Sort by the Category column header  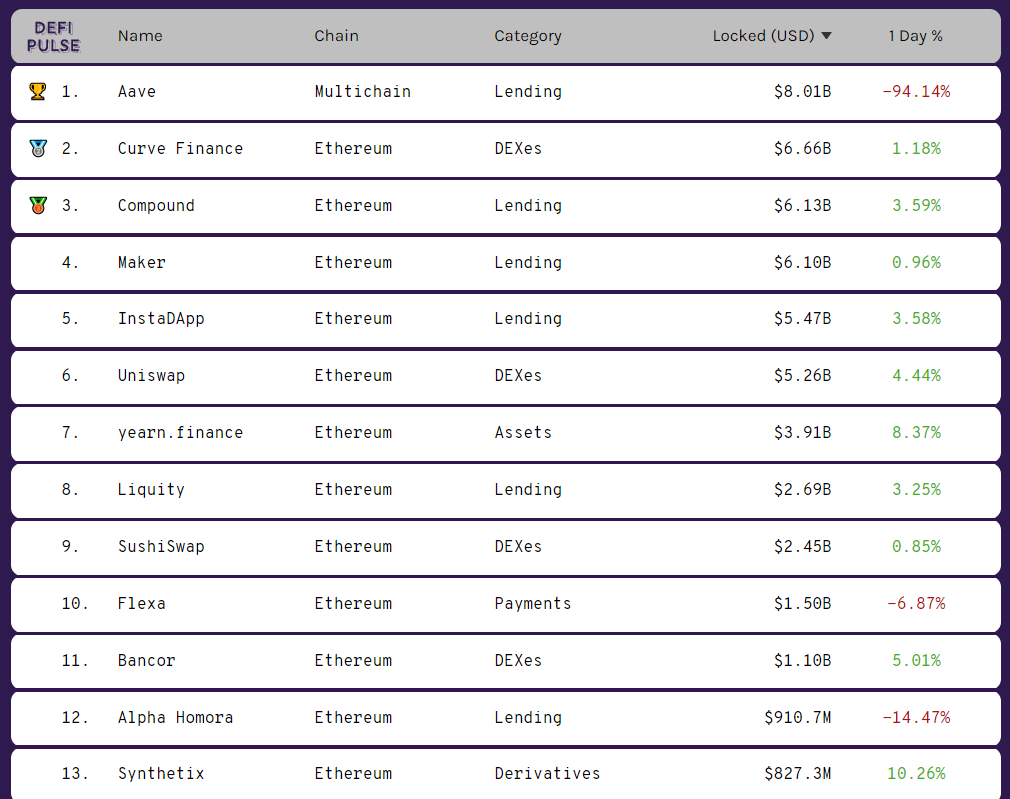click(528, 36)
